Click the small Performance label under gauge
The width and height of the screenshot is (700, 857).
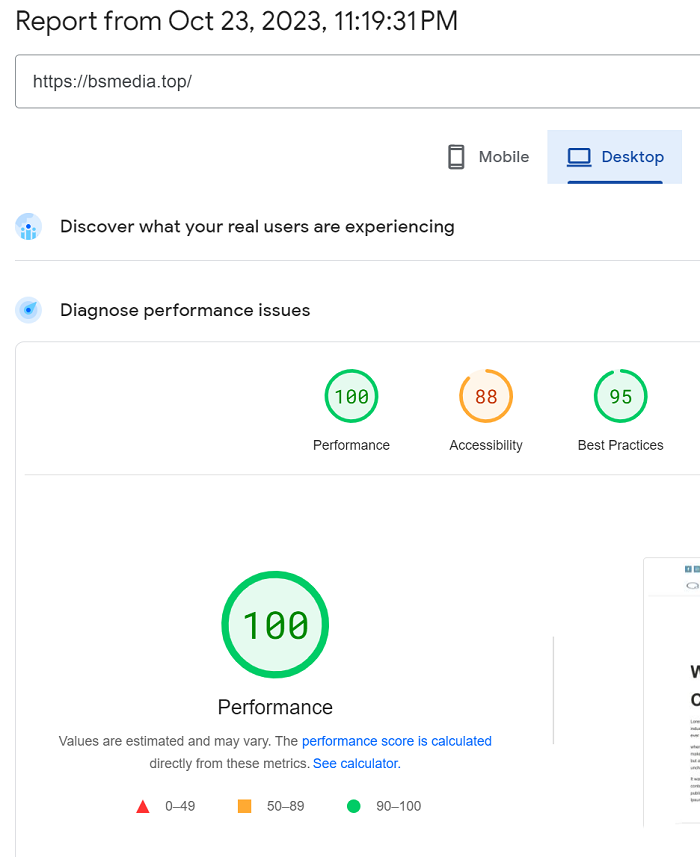click(351, 445)
